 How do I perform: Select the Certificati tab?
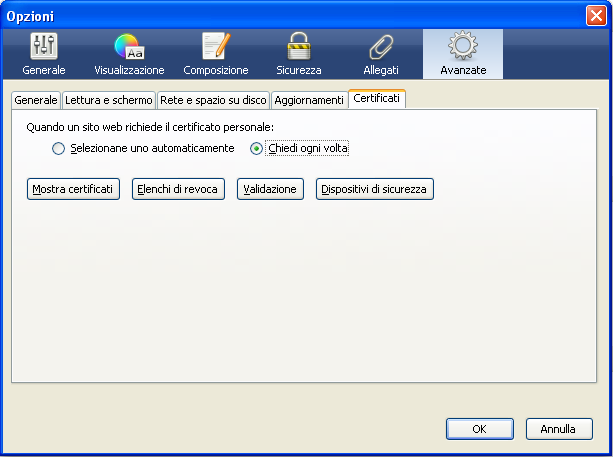[x=377, y=99]
